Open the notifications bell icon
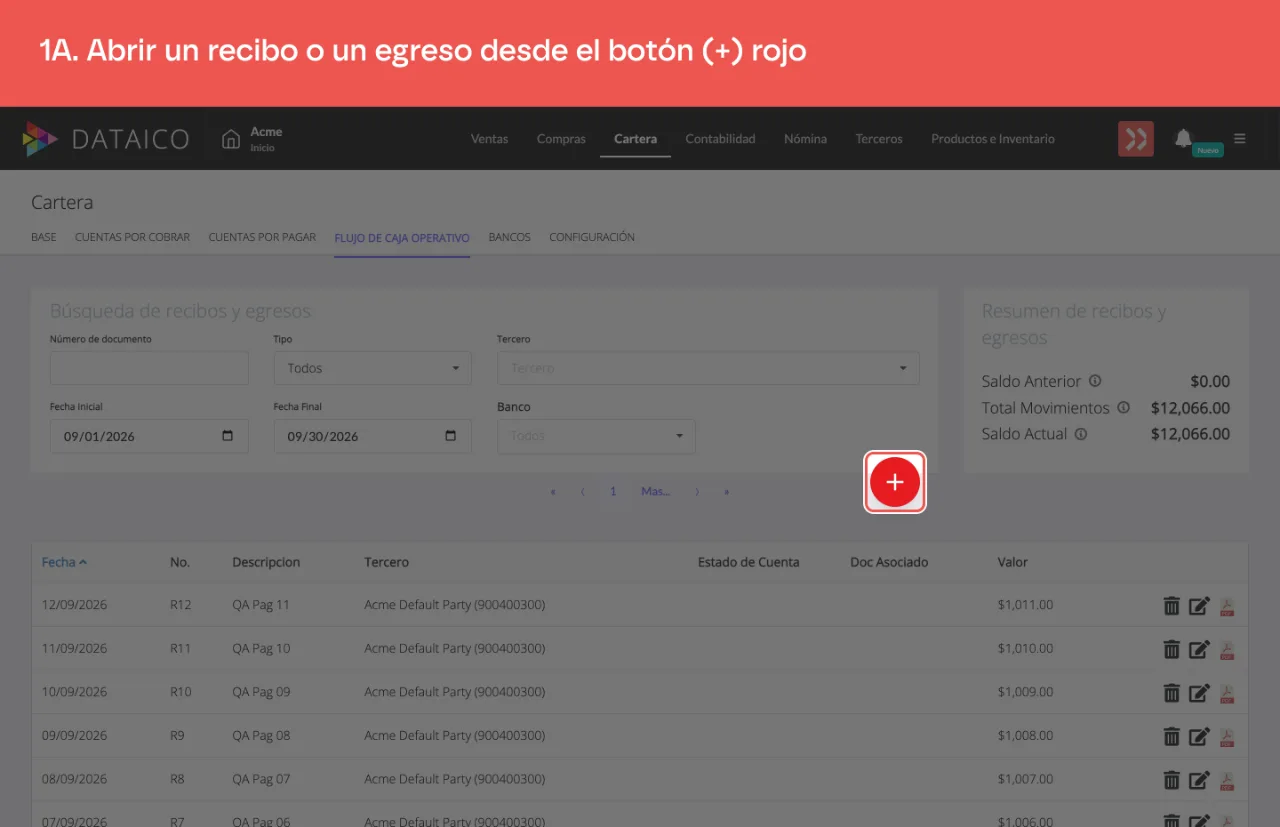This screenshot has height=827, width=1280. [x=1183, y=138]
